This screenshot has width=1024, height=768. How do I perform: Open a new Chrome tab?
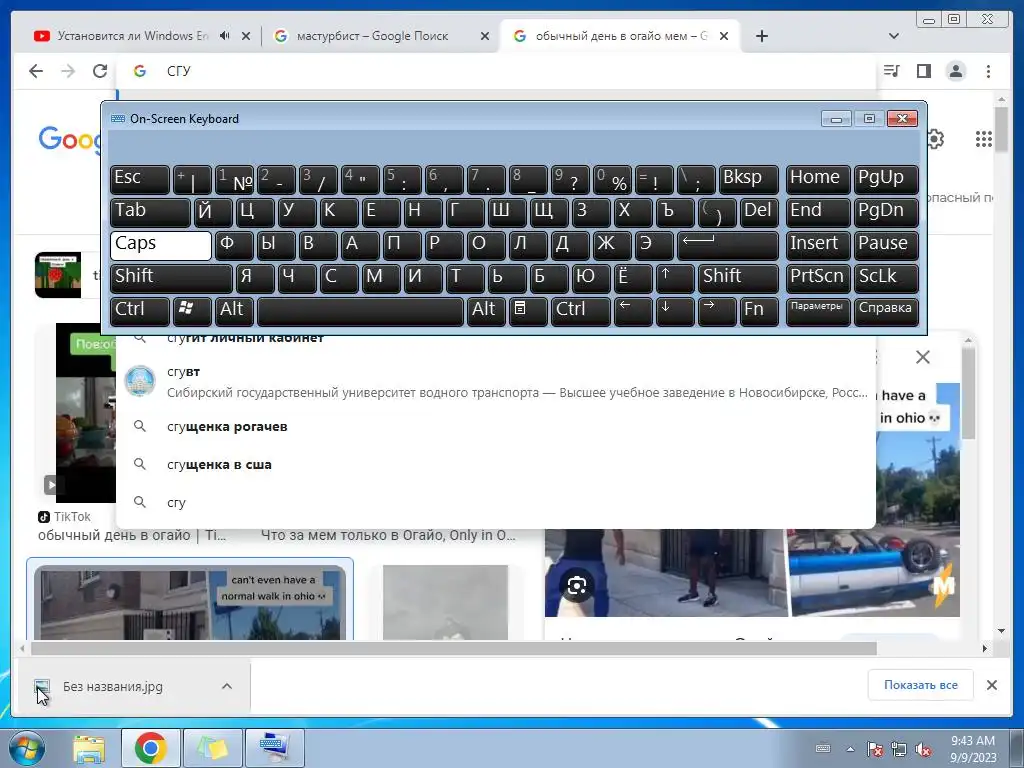(x=761, y=36)
